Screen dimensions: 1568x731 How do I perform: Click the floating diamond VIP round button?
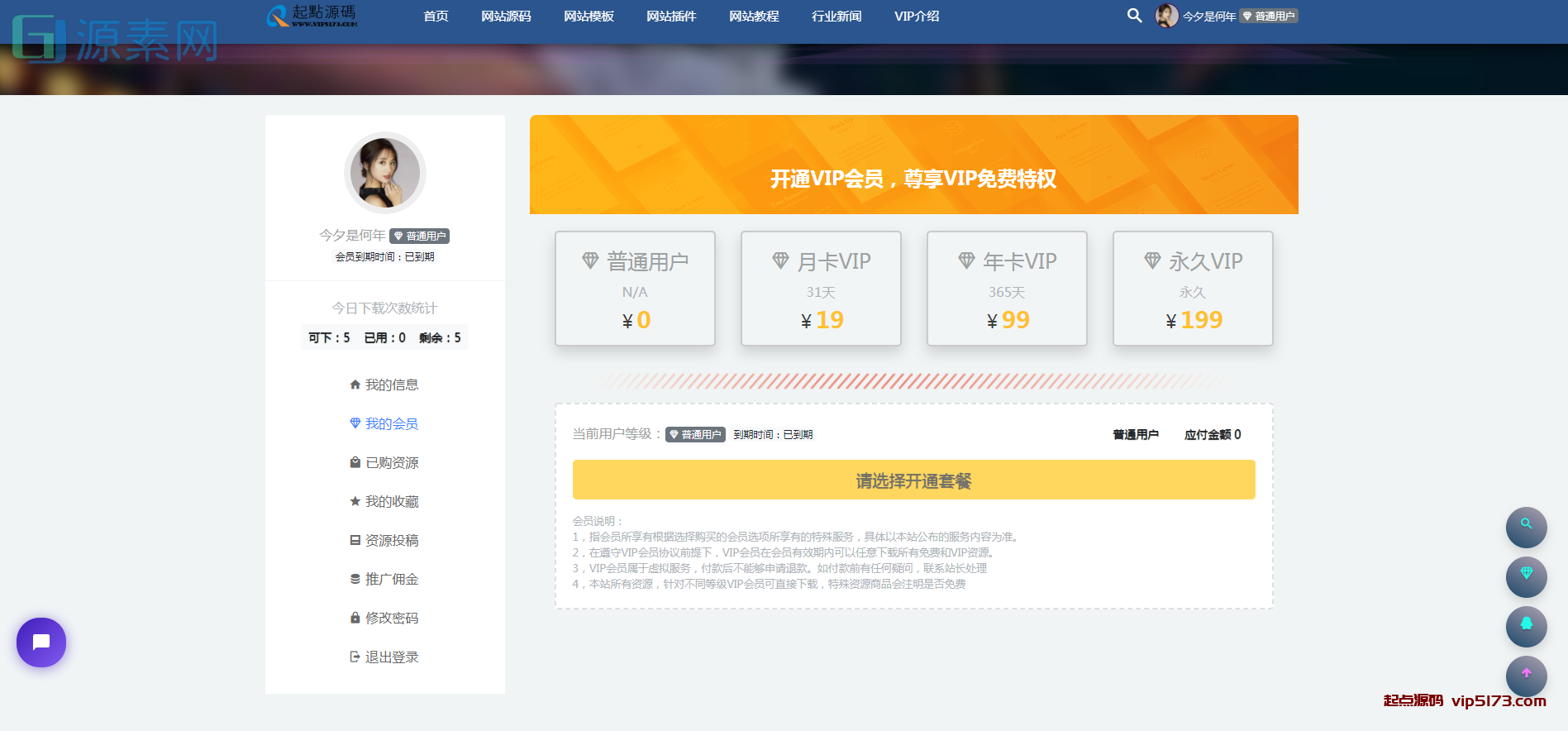point(1526,576)
